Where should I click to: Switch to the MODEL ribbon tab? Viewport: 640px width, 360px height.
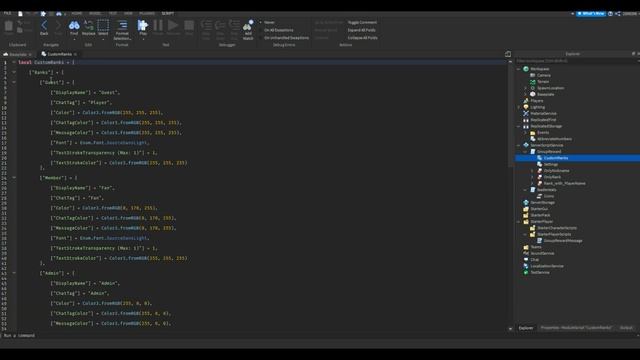click(x=95, y=13)
